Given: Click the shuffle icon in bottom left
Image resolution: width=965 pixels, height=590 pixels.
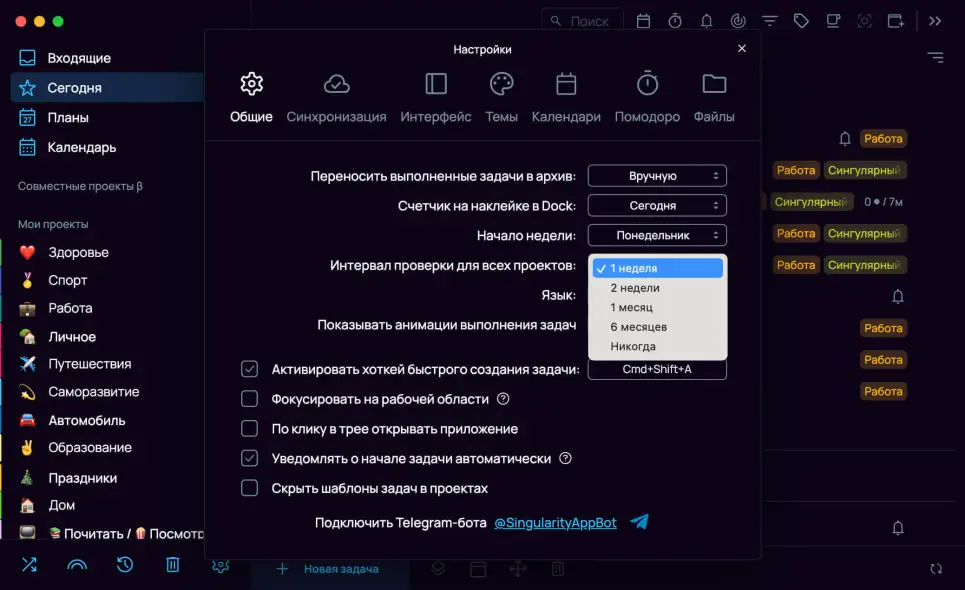Looking at the screenshot, I should click(x=29, y=565).
